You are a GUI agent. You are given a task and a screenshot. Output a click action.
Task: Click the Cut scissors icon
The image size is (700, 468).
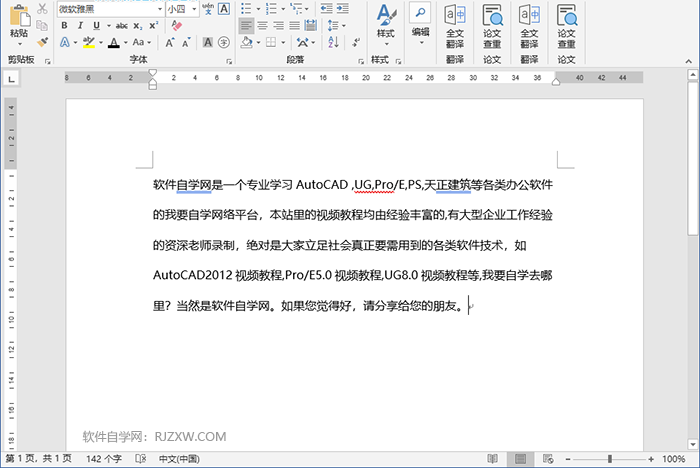pyautogui.click(x=42, y=8)
